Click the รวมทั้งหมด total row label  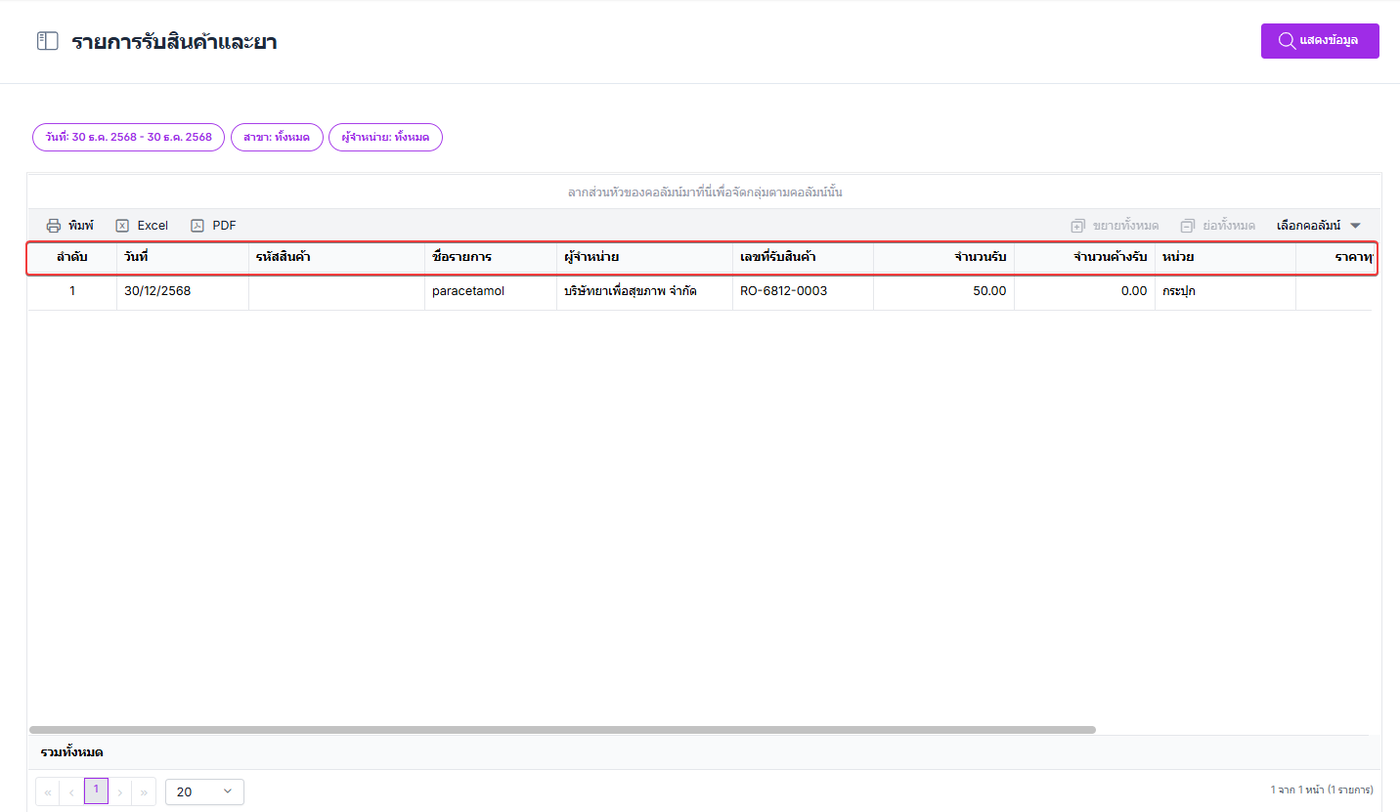72,752
